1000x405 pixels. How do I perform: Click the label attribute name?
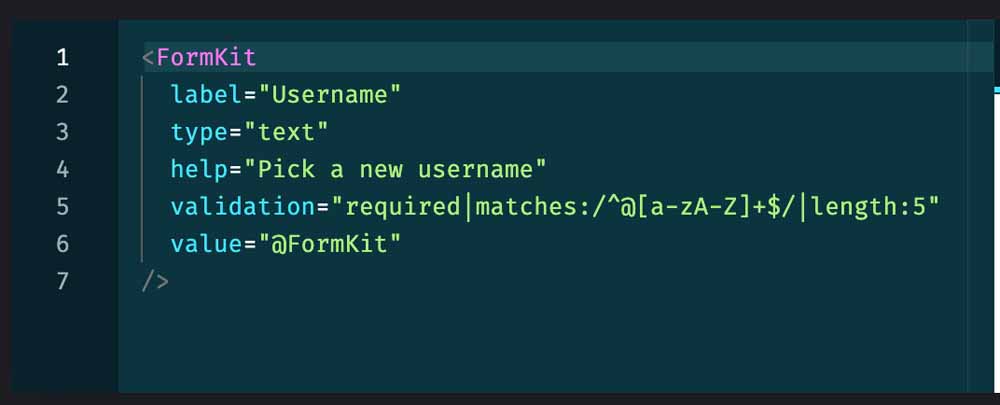(x=207, y=95)
